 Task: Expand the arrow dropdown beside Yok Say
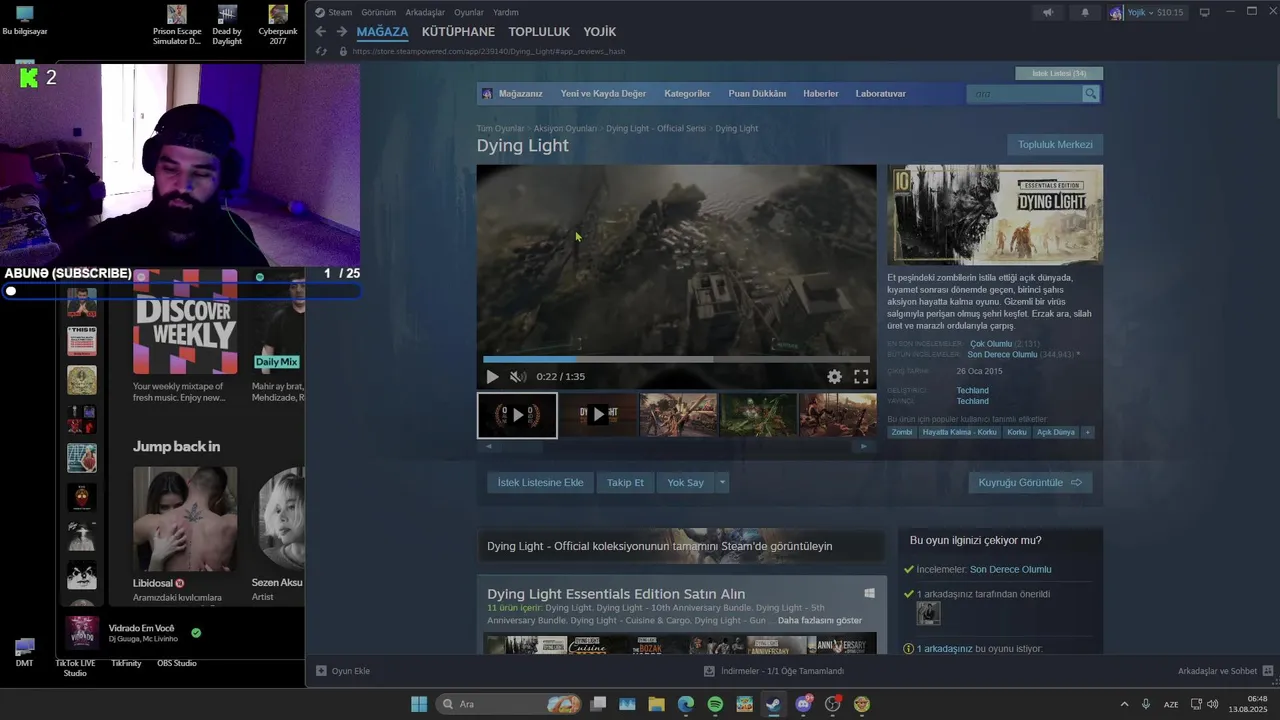pyautogui.click(x=722, y=482)
